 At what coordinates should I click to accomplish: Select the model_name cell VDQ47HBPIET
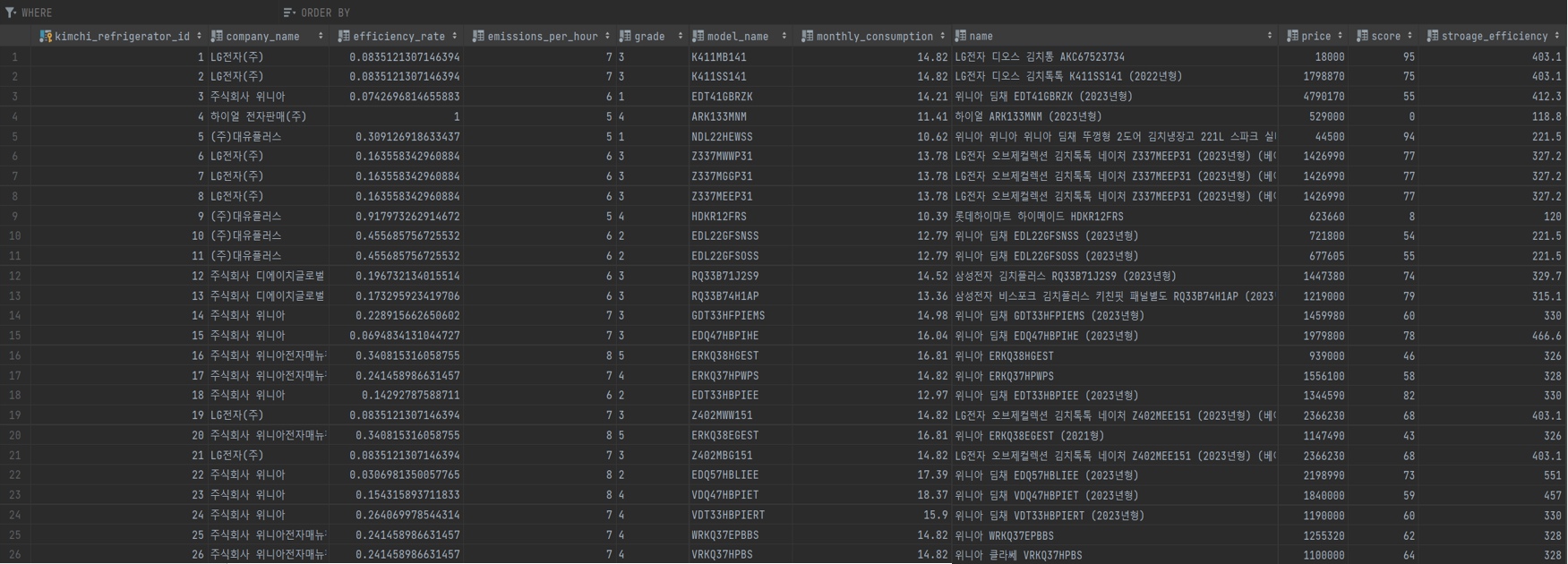click(x=740, y=495)
